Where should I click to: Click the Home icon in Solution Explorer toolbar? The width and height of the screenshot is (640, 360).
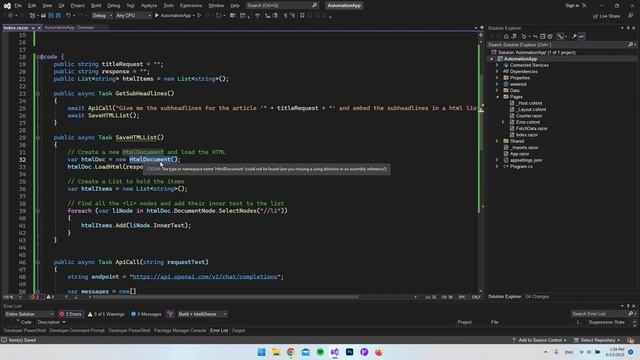click(x=506, y=36)
